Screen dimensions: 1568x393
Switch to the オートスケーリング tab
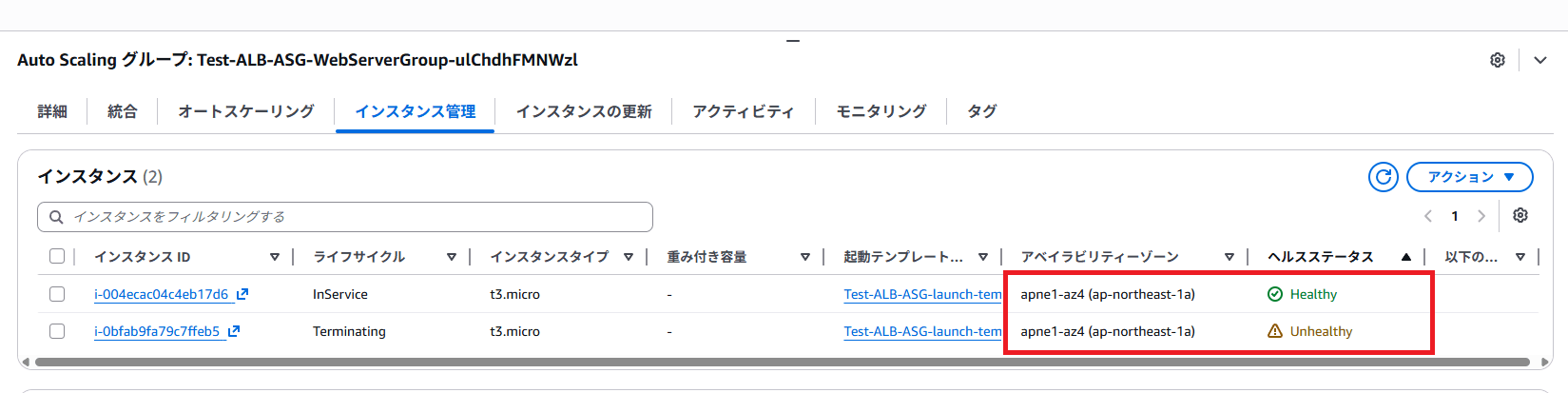(246, 111)
